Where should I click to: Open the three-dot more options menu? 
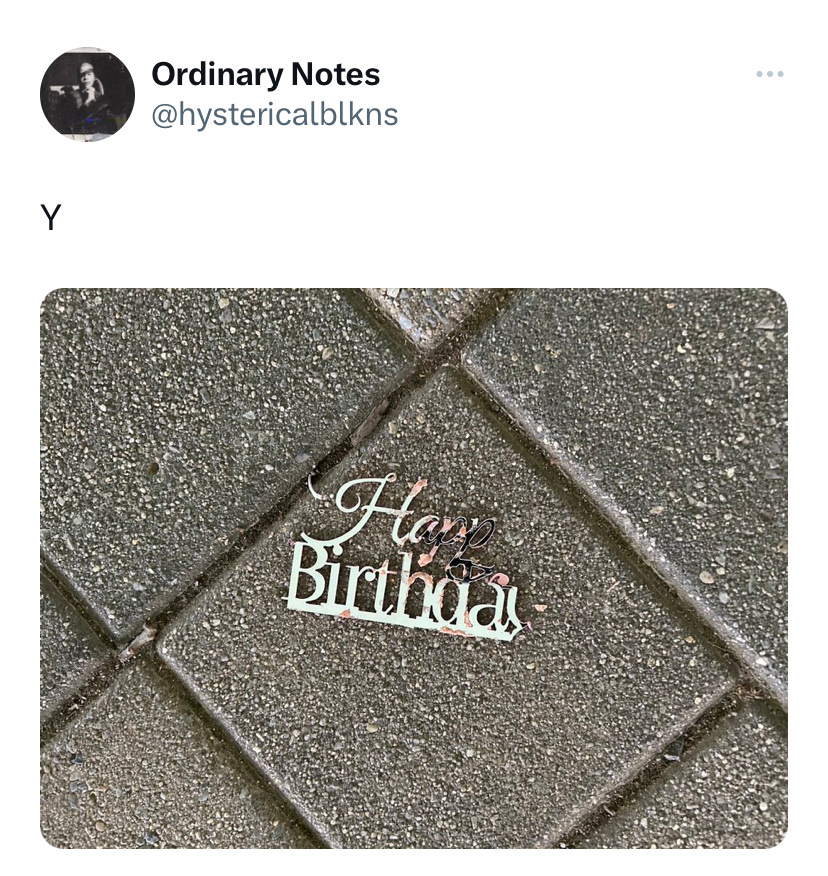pos(769,74)
